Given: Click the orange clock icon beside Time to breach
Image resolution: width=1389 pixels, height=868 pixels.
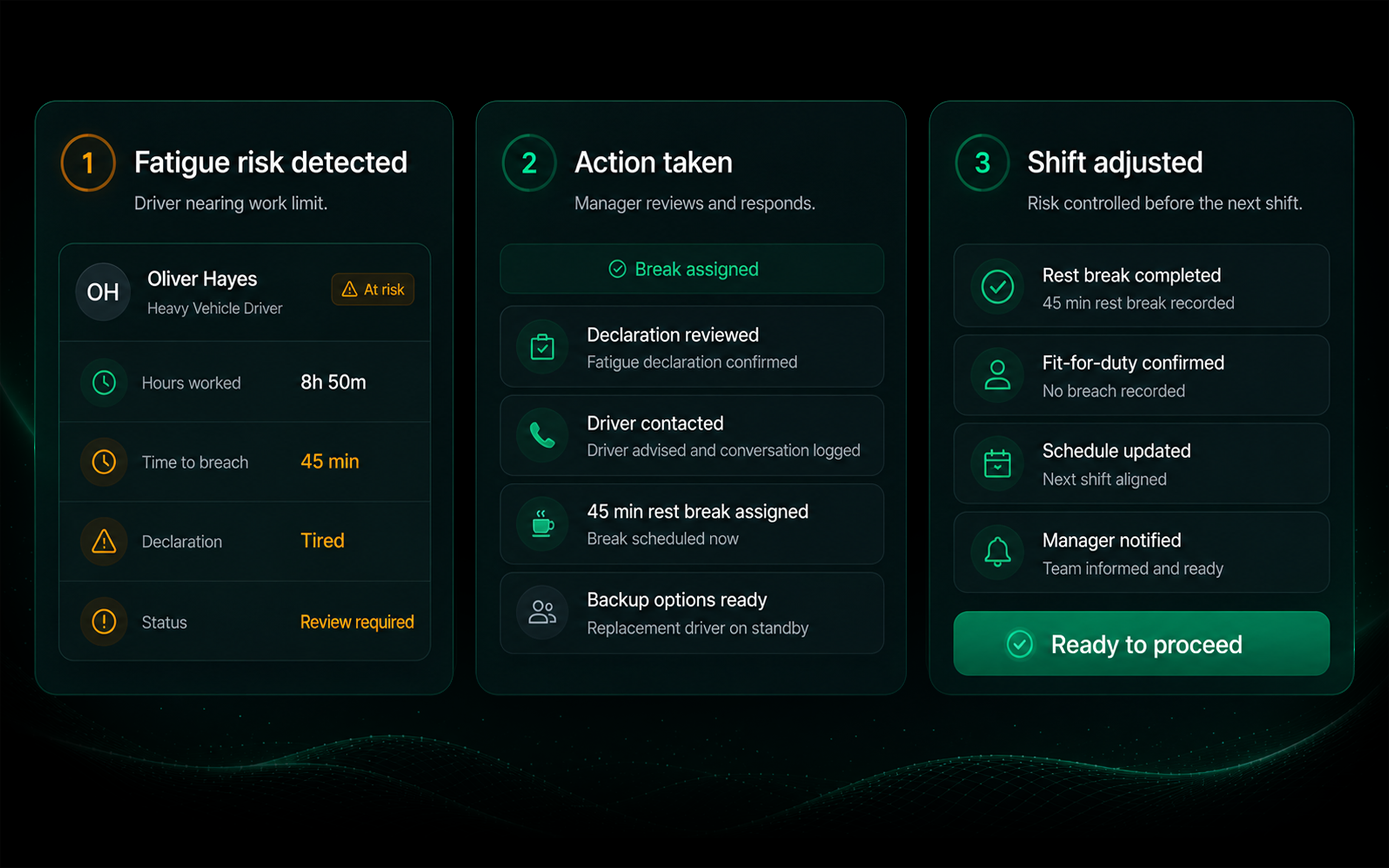Looking at the screenshot, I should pyautogui.click(x=104, y=461).
